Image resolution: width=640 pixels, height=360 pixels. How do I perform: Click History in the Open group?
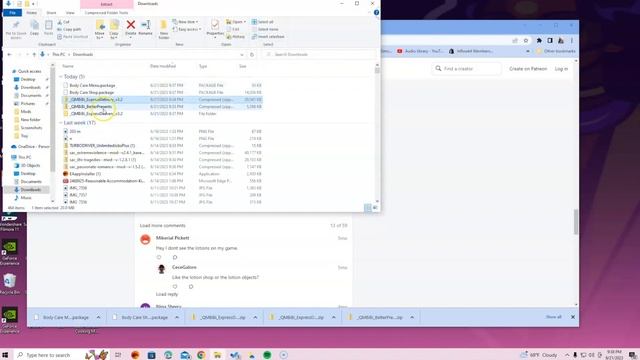click(236, 37)
